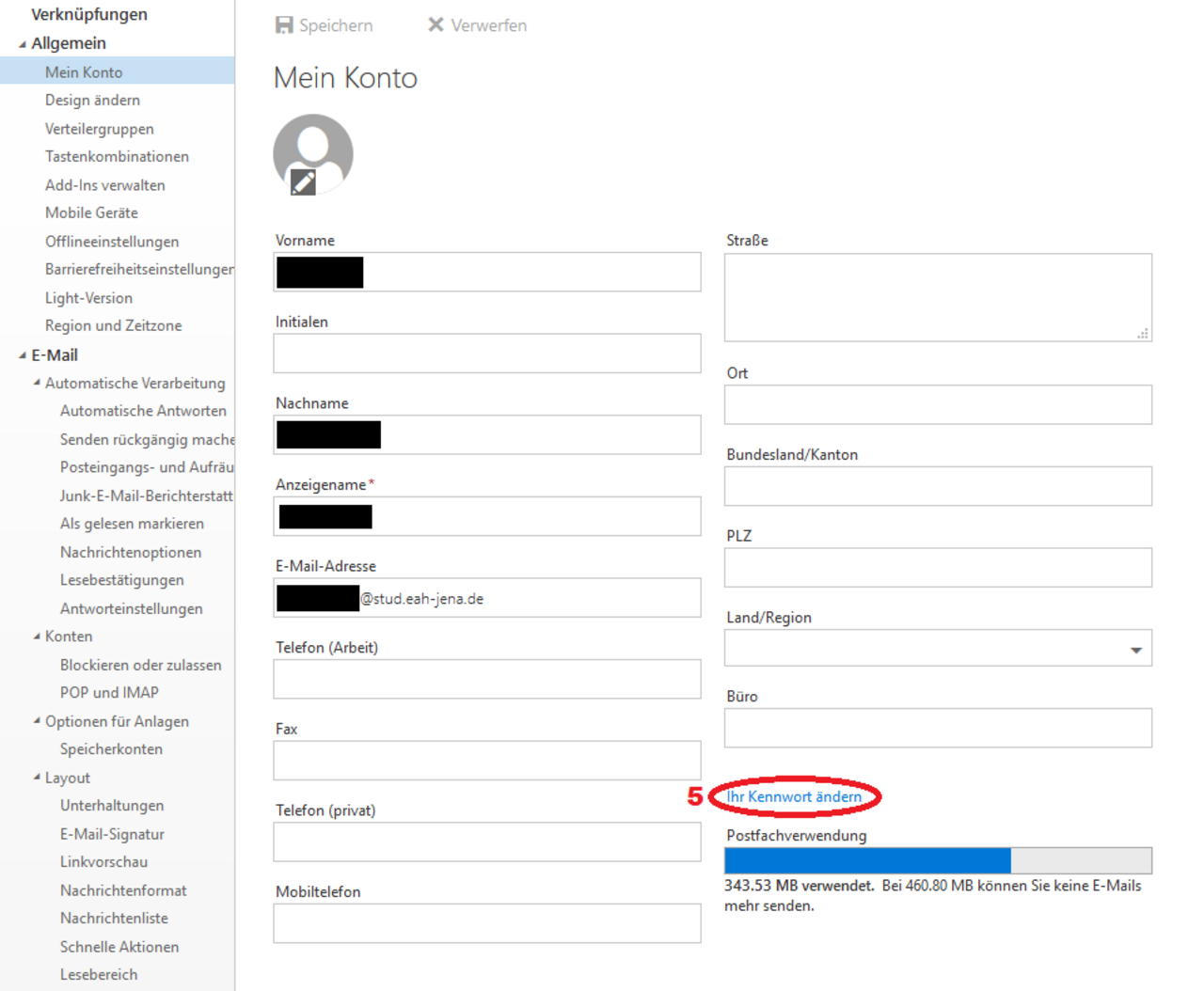This screenshot has width=1204, height=991.
Task: Click Ihr Kennwort ändern link
Action: [x=794, y=796]
